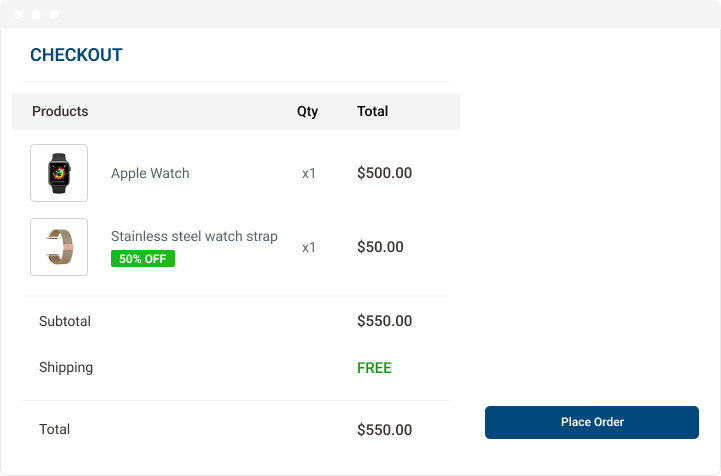The height and width of the screenshot is (476, 721).
Task: Click the Apple Watch x1 quantity
Action: tap(309, 173)
